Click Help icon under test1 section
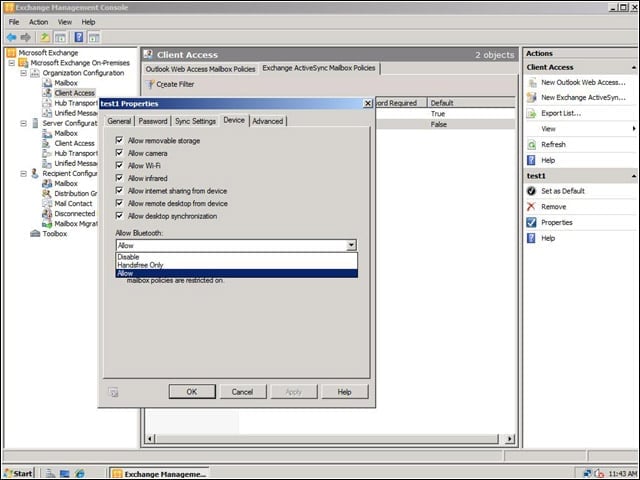 coord(531,238)
